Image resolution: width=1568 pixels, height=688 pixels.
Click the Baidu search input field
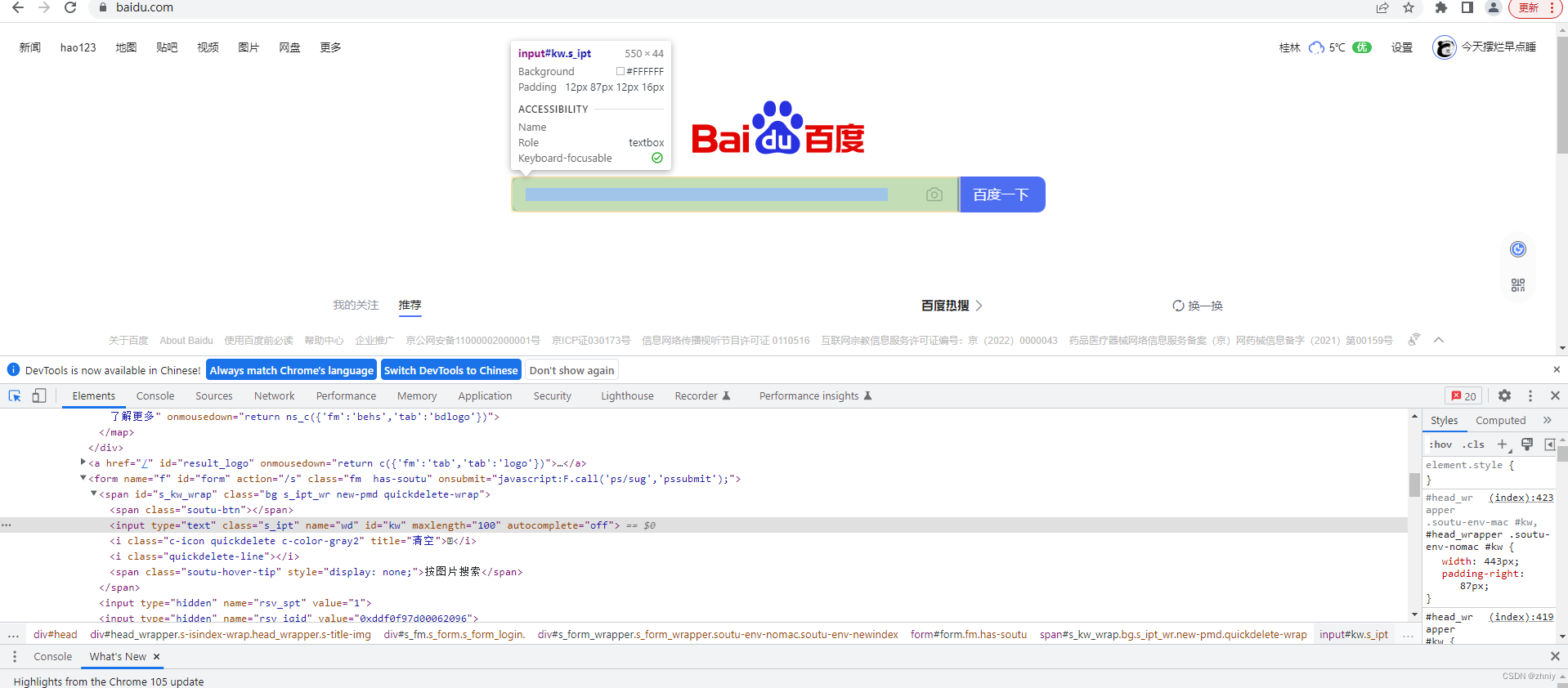735,194
